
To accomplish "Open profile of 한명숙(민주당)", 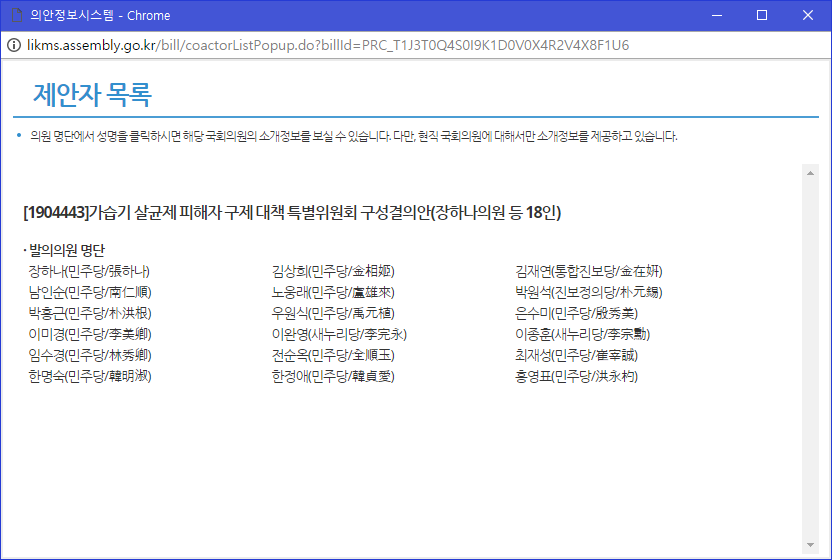I will 90,376.
